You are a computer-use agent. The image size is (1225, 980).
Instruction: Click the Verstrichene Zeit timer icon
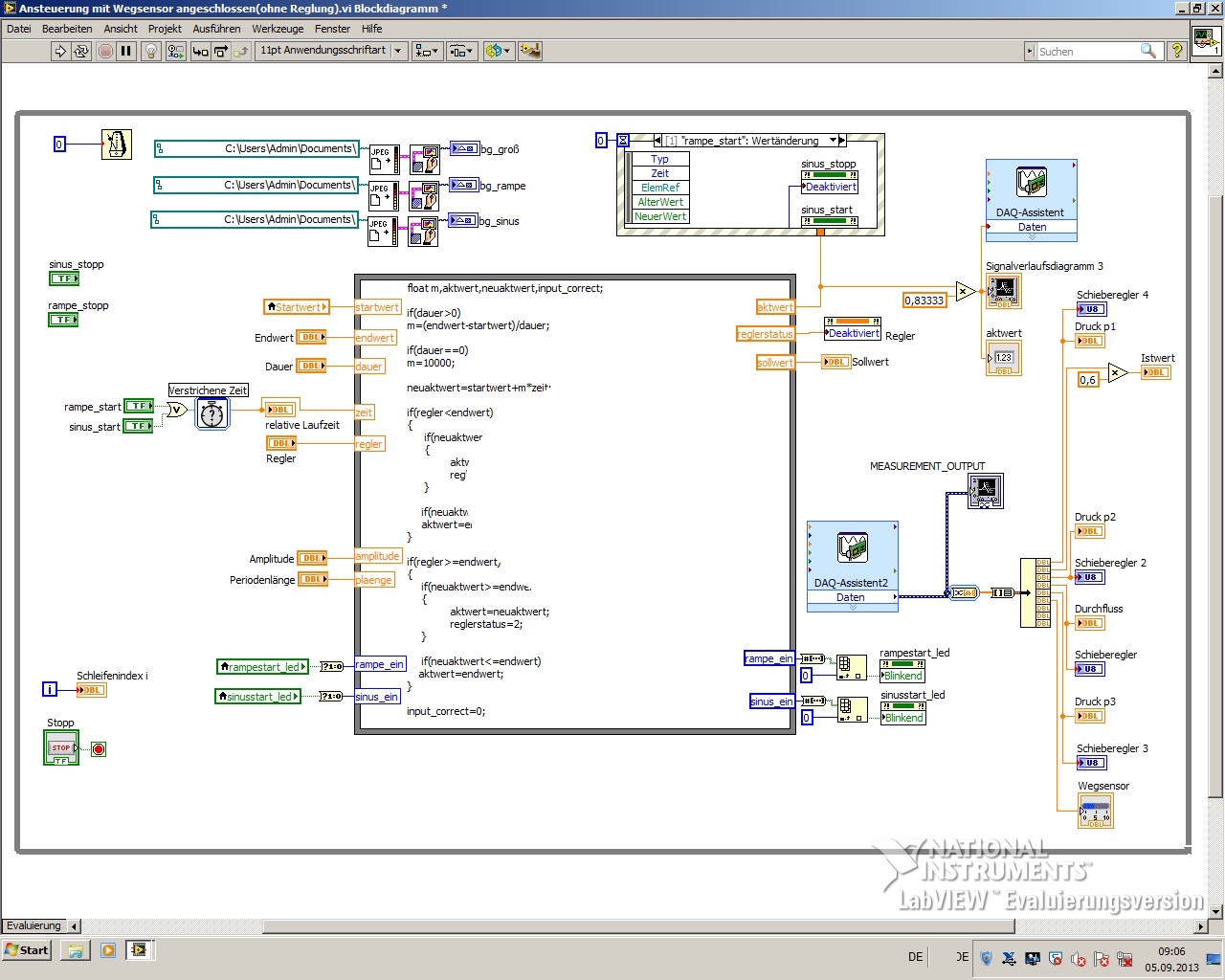tap(212, 413)
